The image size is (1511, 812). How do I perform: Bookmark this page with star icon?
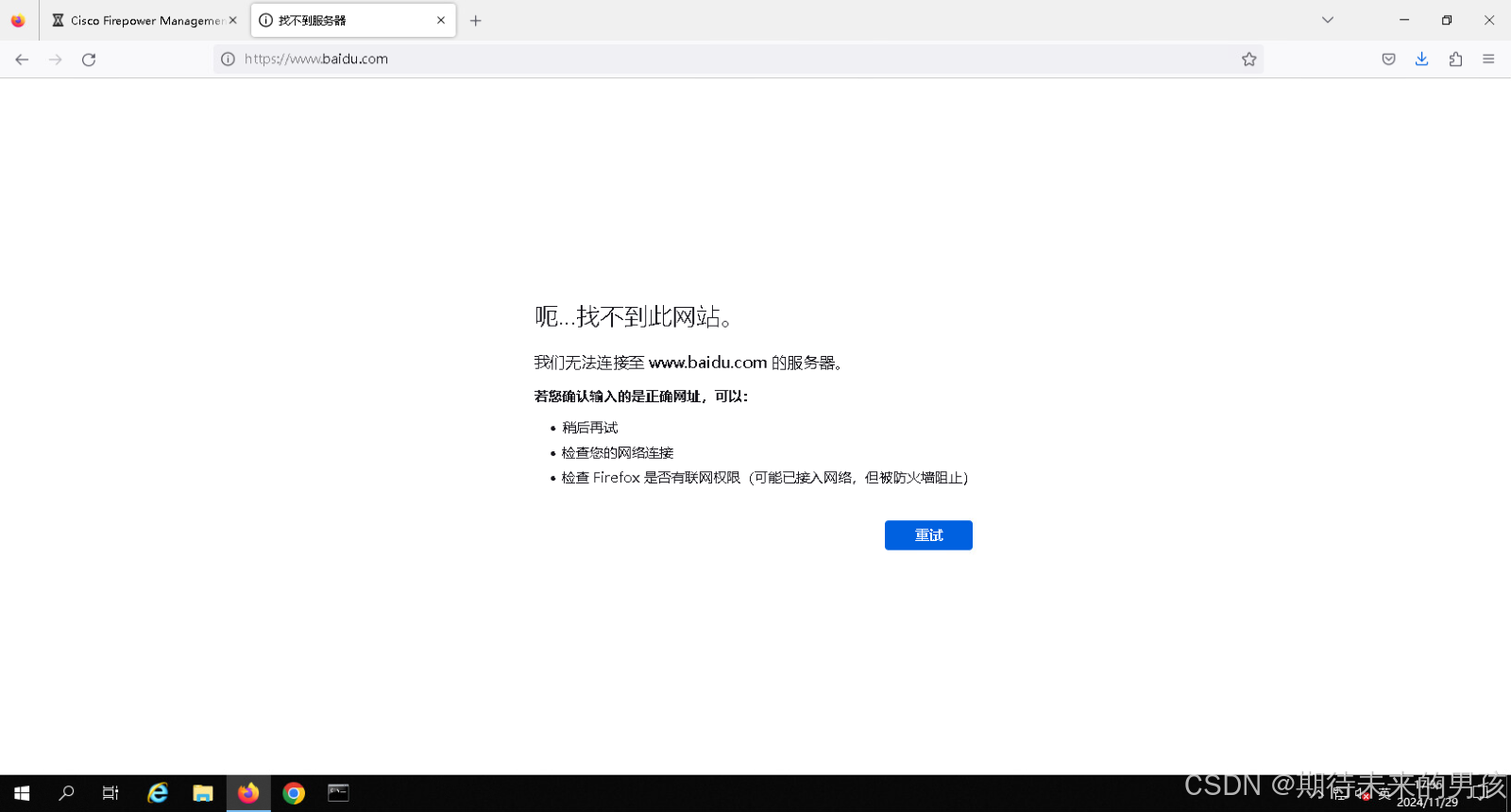[1248, 59]
